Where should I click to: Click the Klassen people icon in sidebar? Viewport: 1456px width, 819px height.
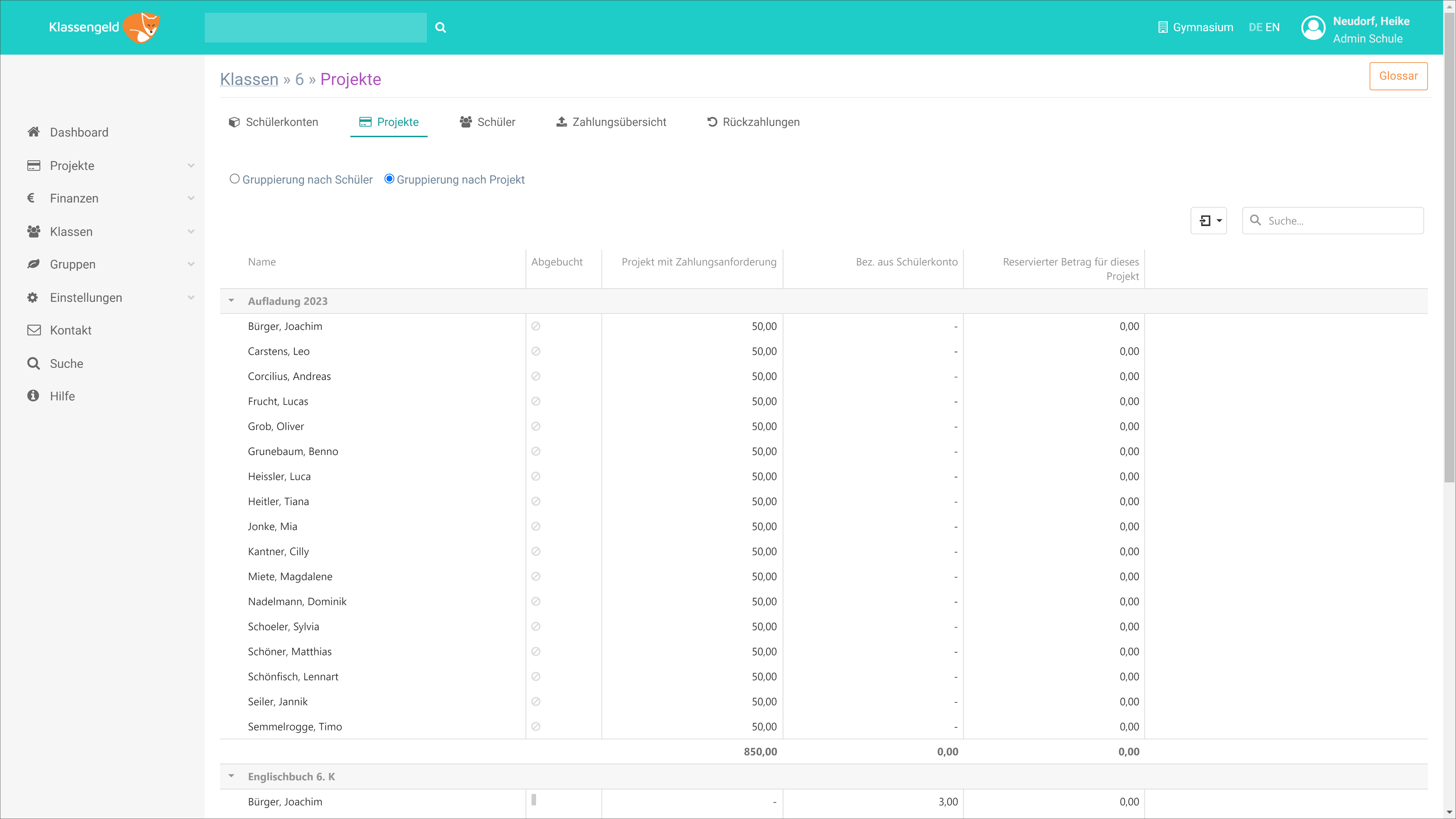coord(33,231)
